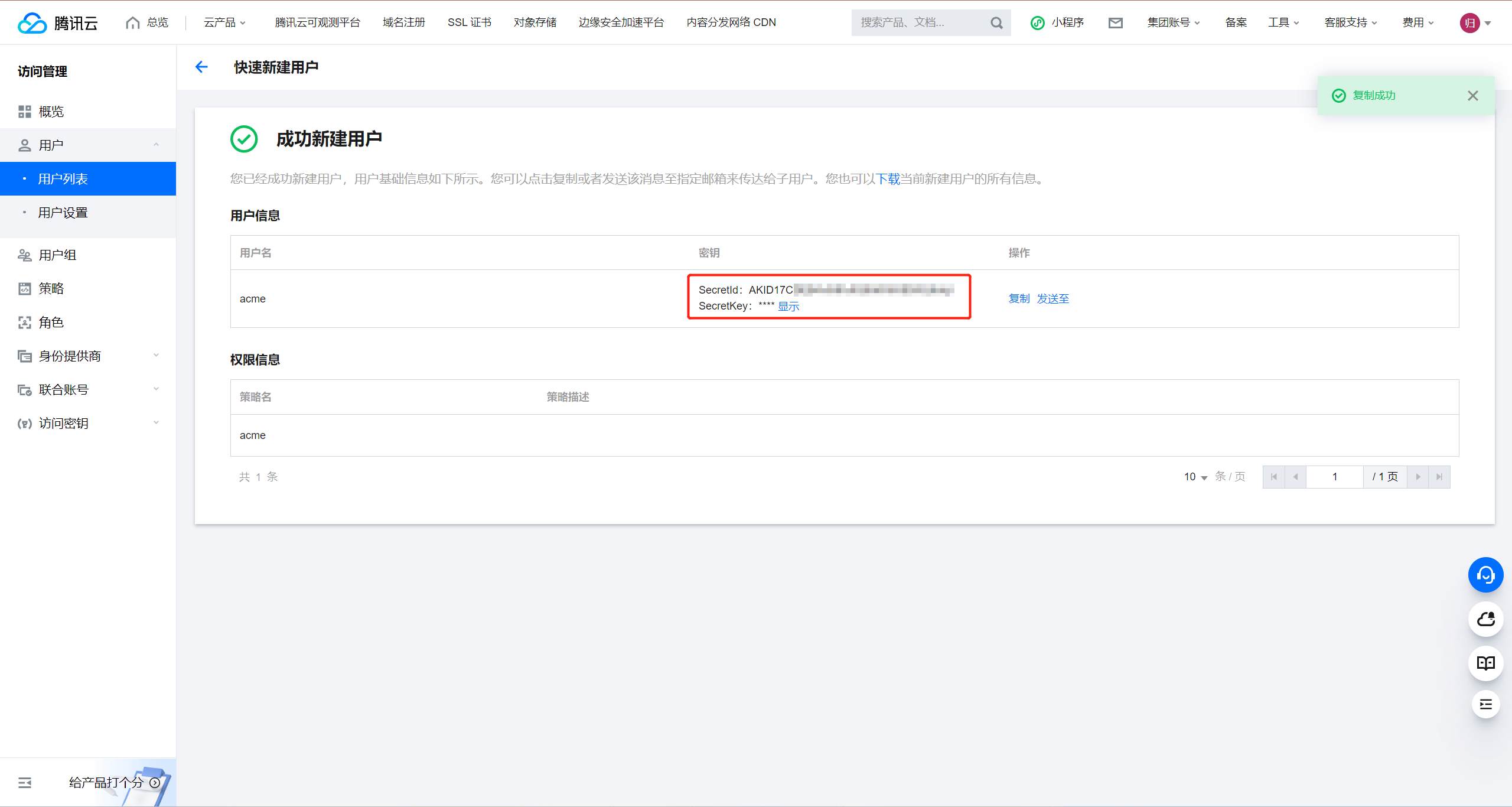Dismiss the 复制成功 notification
The height and width of the screenshot is (807, 1512).
(x=1472, y=95)
